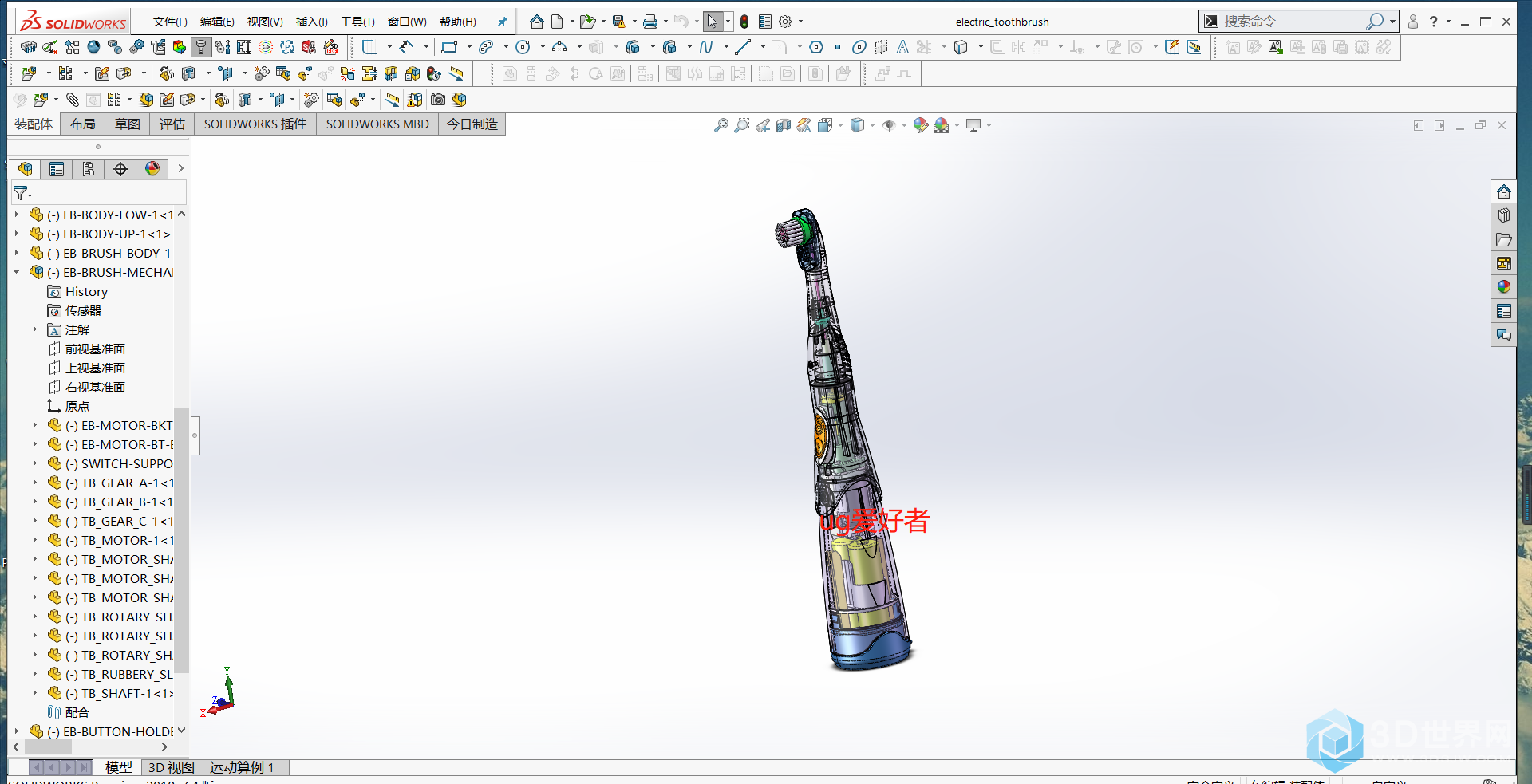Viewport: 1532px width, 784px height.
Task: Open the 视图(V) menu
Action: click(265, 22)
